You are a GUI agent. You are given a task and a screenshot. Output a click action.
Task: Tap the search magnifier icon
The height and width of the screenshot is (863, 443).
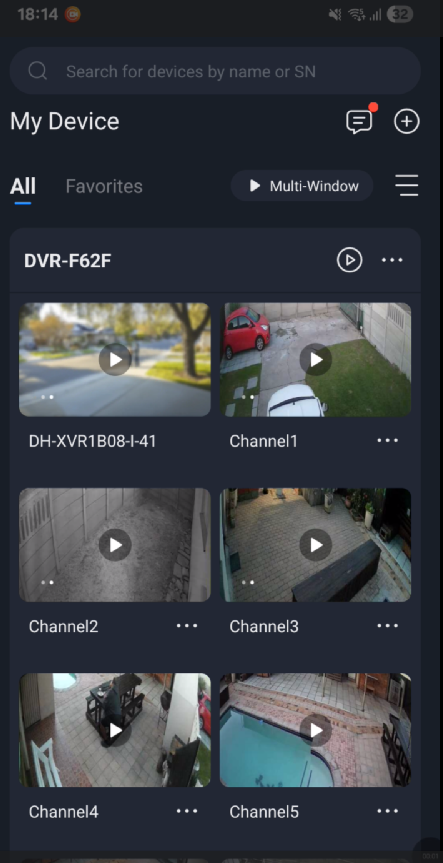click(37, 71)
